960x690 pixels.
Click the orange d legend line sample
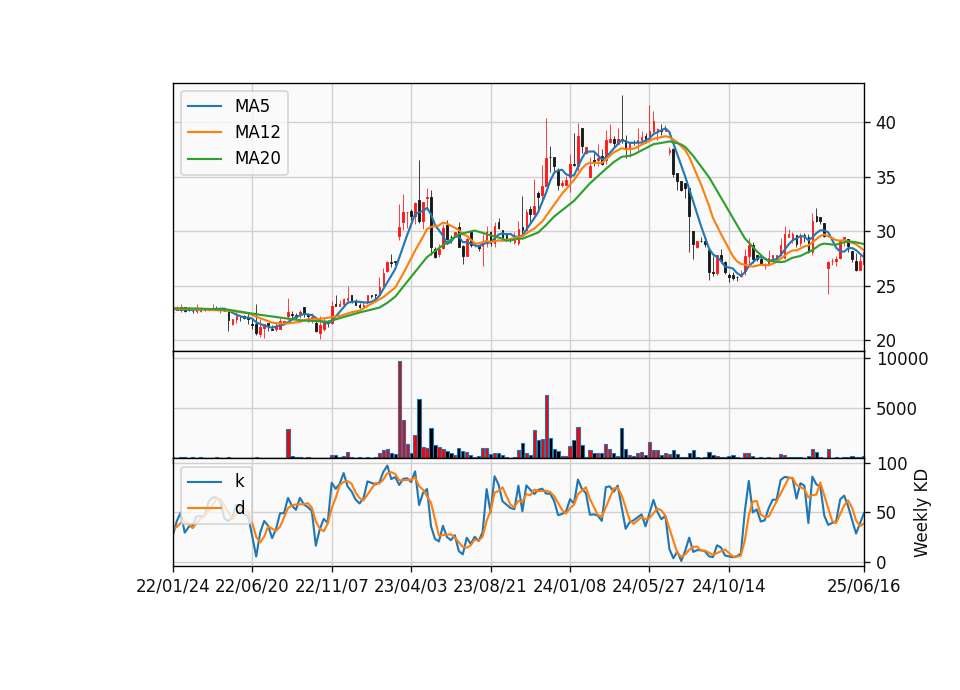[204, 507]
